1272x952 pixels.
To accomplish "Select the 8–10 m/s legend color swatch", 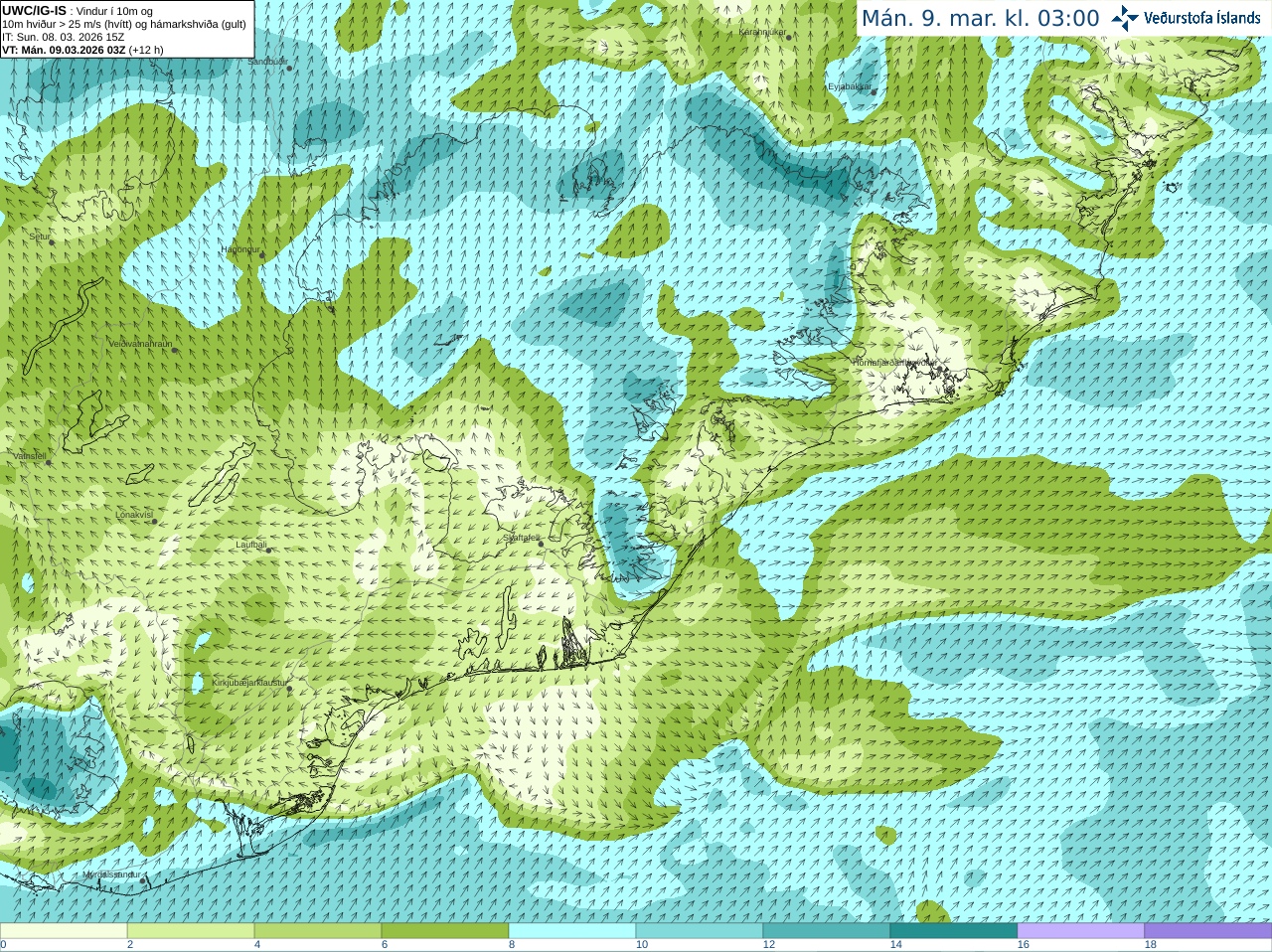I will tap(572, 931).
